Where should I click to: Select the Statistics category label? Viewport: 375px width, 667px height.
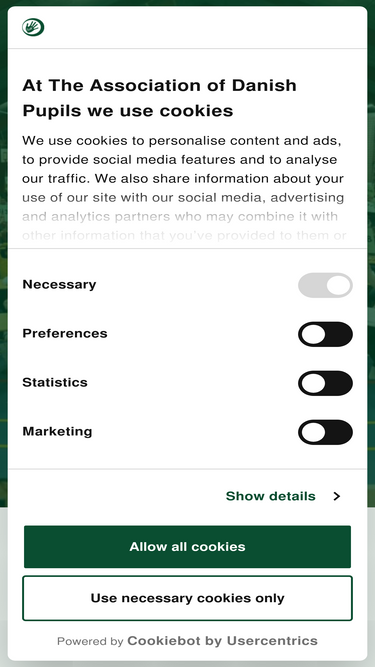[x=55, y=382]
